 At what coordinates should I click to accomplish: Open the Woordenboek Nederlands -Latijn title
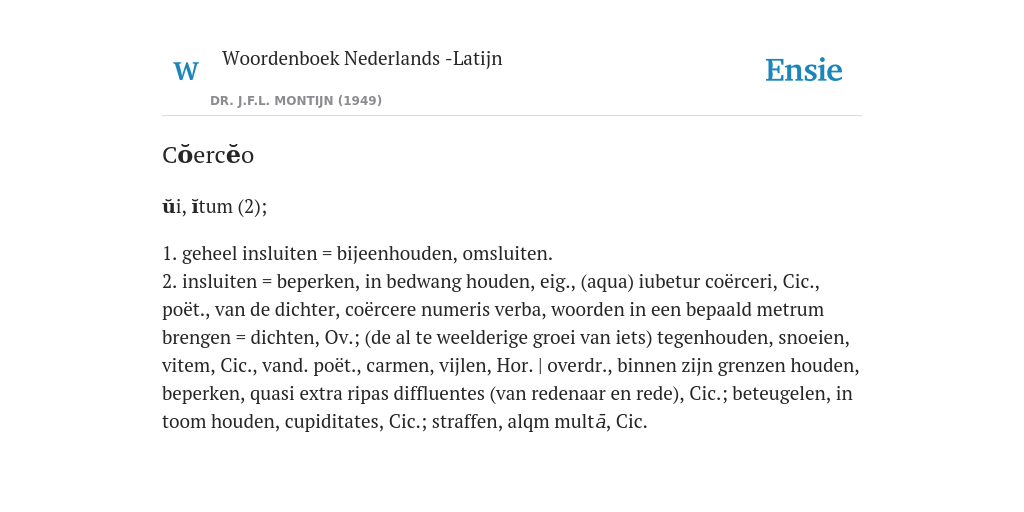click(x=362, y=59)
